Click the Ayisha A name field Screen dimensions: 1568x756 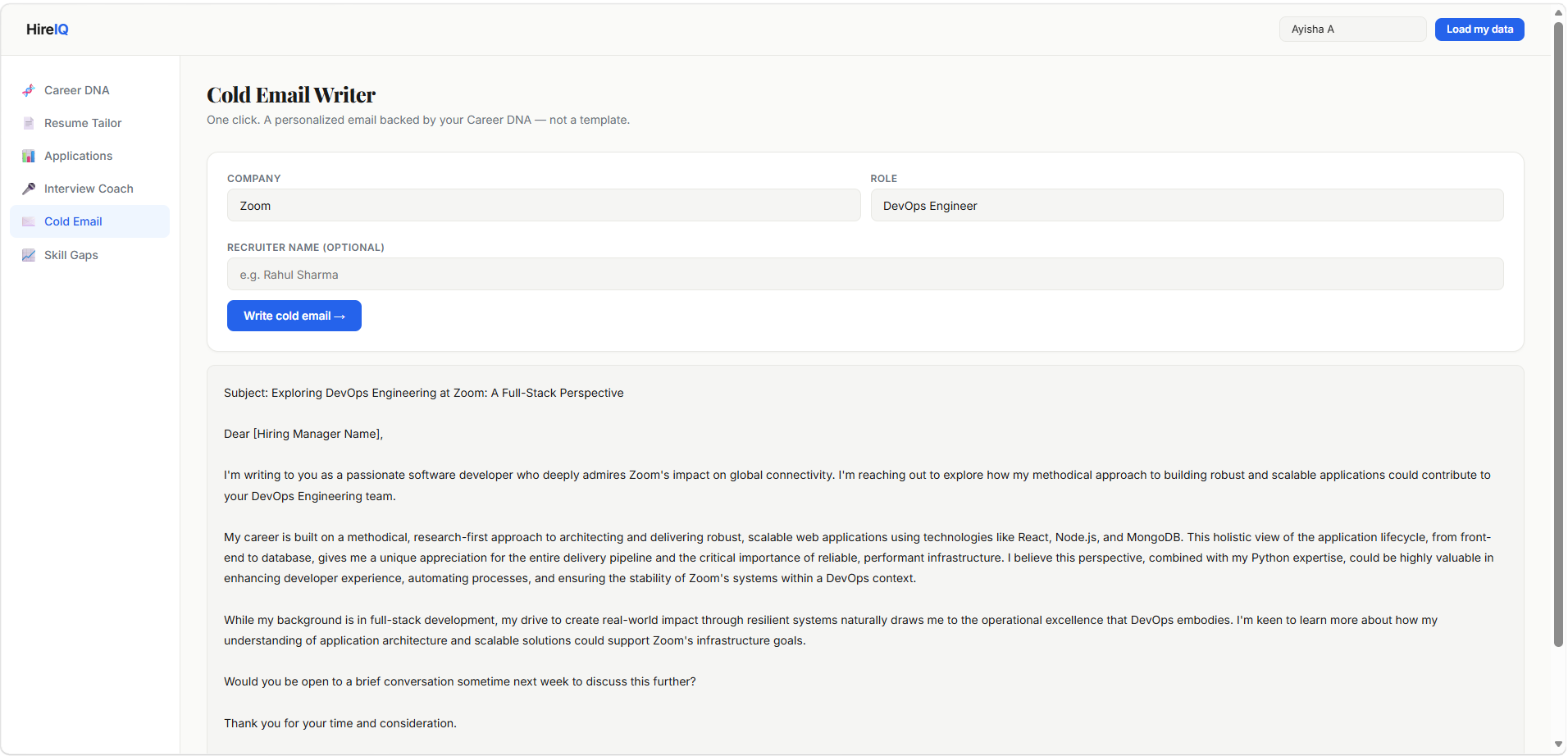click(1353, 30)
